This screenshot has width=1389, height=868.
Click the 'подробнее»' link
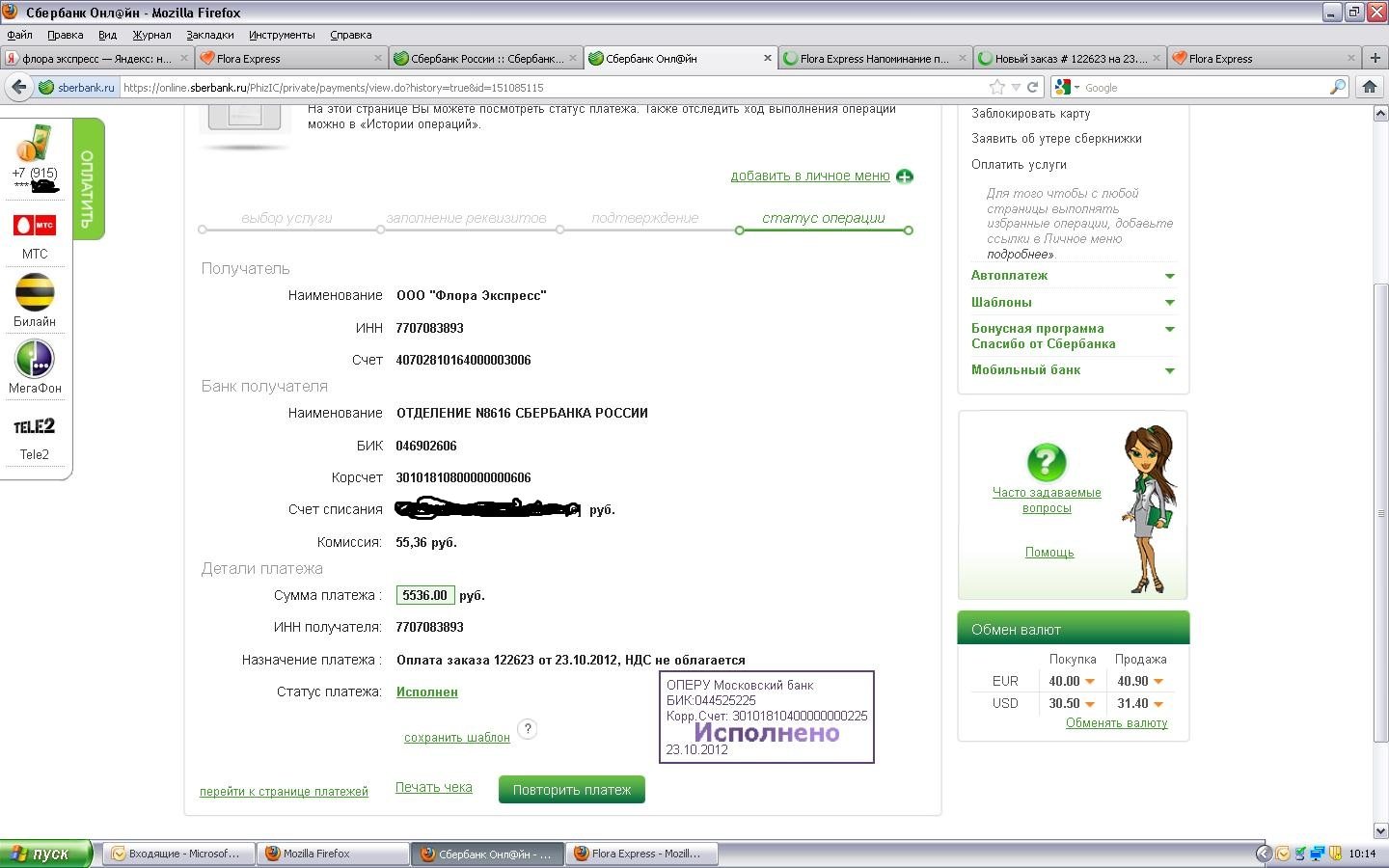click(x=1020, y=255)
